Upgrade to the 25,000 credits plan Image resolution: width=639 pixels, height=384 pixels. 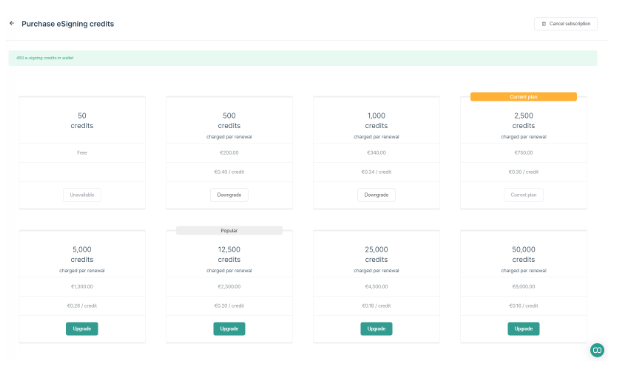(376, 329)
